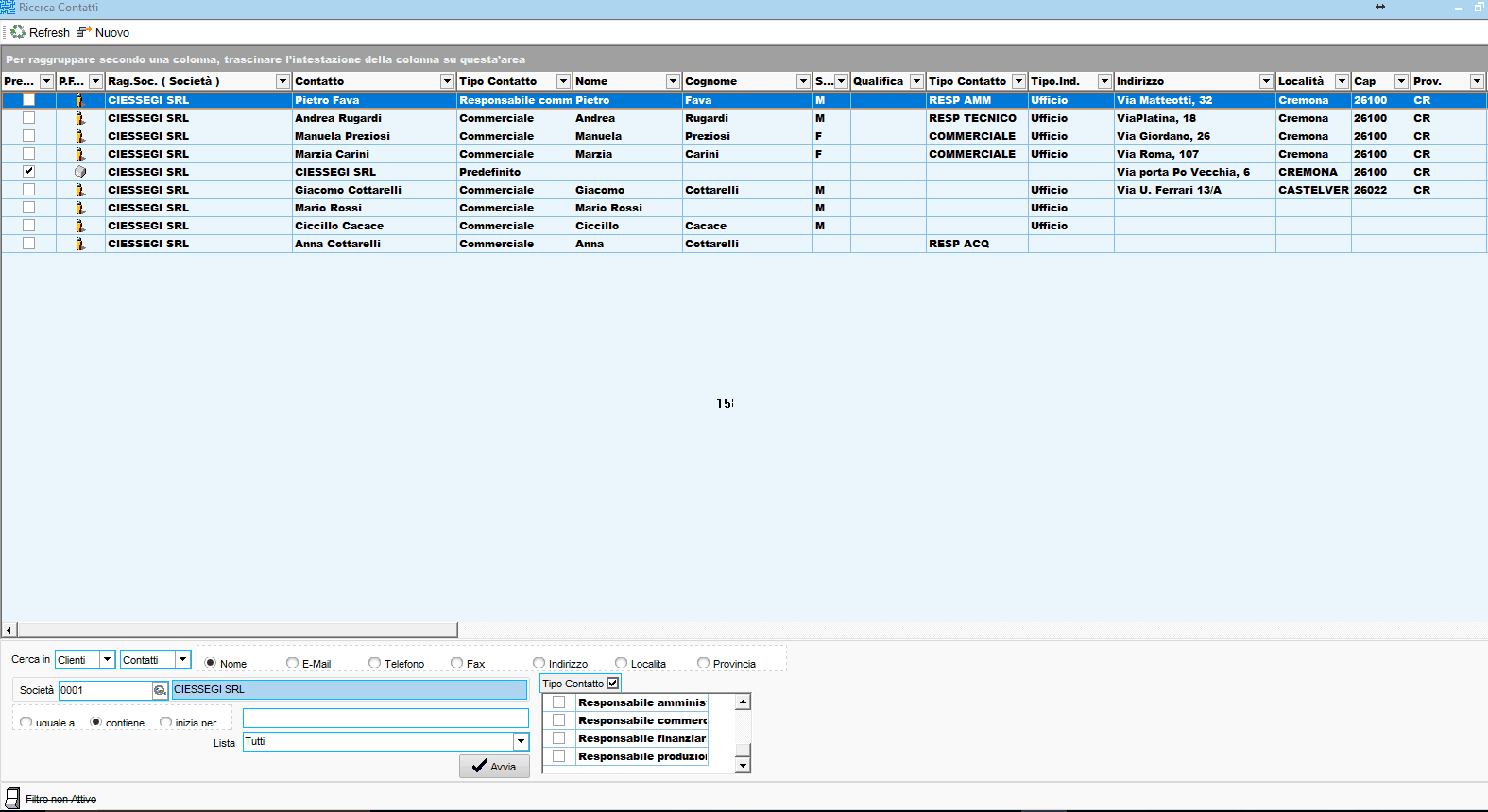Click the Società code field 0001

pos(105,690)
